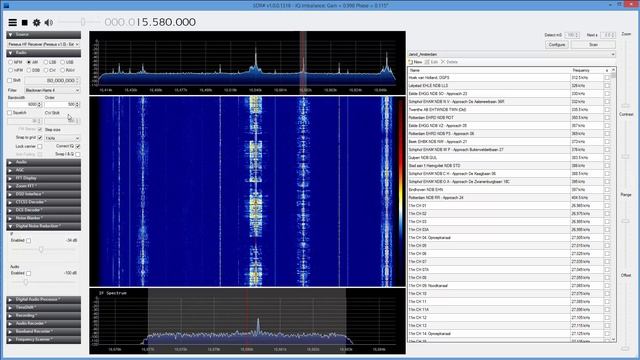Click the tuned frequency display 15.580.000
Screen dimensions: 640x360
(x=150, y=22)
